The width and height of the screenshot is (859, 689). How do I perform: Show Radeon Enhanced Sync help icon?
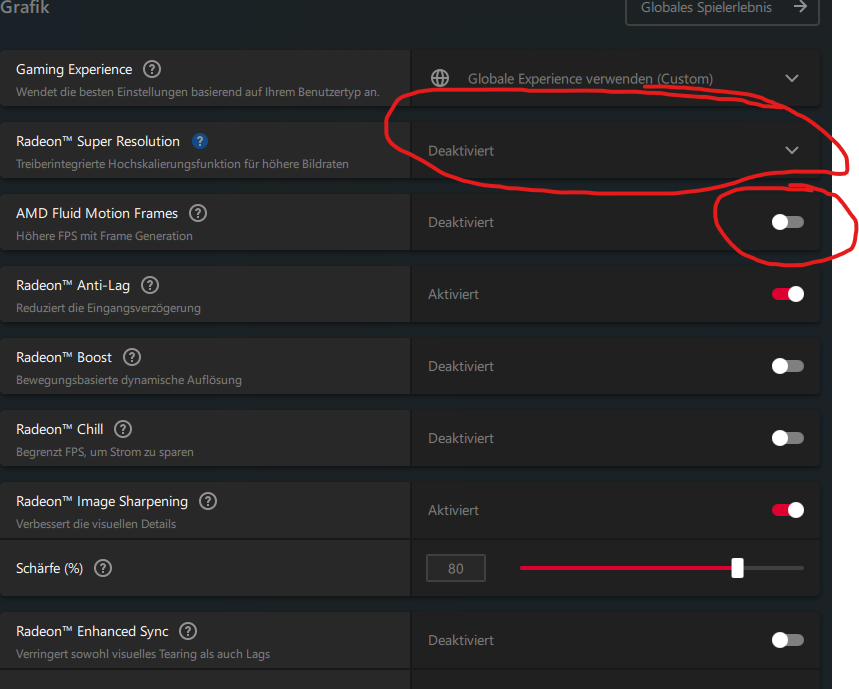188,631
